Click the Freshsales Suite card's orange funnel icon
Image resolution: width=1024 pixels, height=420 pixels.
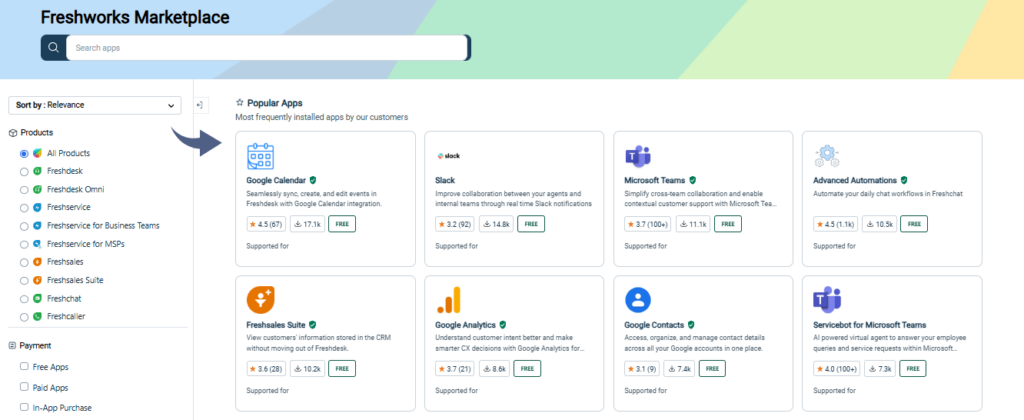point(261,300)
